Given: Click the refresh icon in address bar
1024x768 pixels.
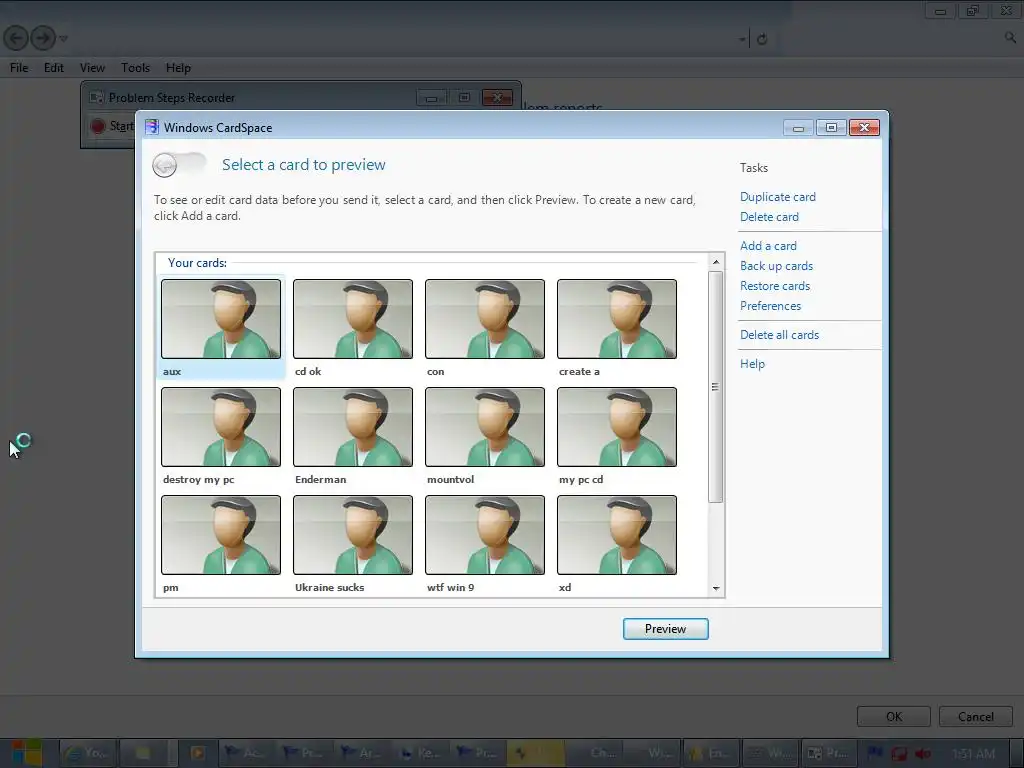Looking at the screenshot, I should tap(761, 39).
